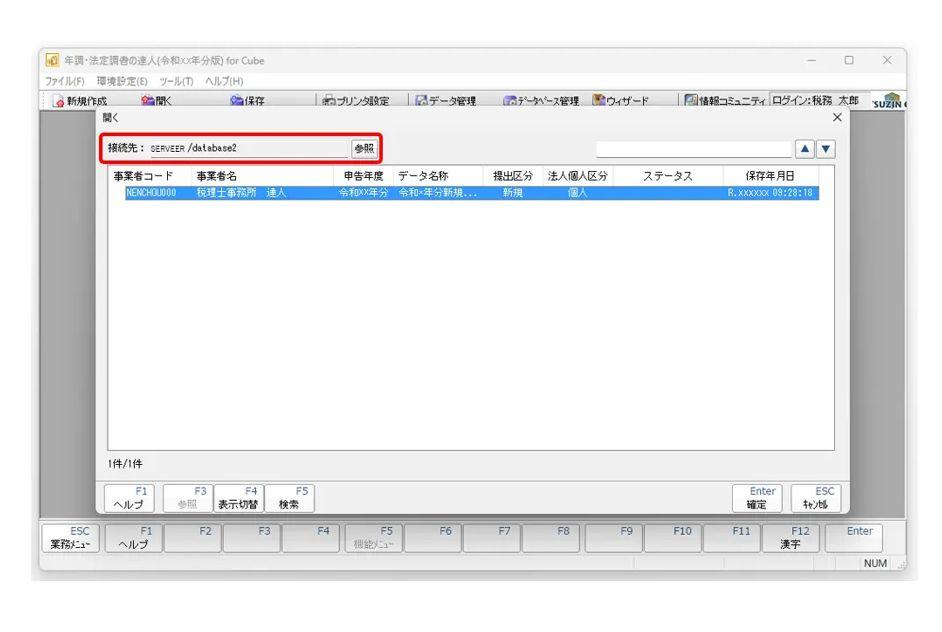
Task: Open the ヘルプ(H) menu
Action: (x=224, y=81)
